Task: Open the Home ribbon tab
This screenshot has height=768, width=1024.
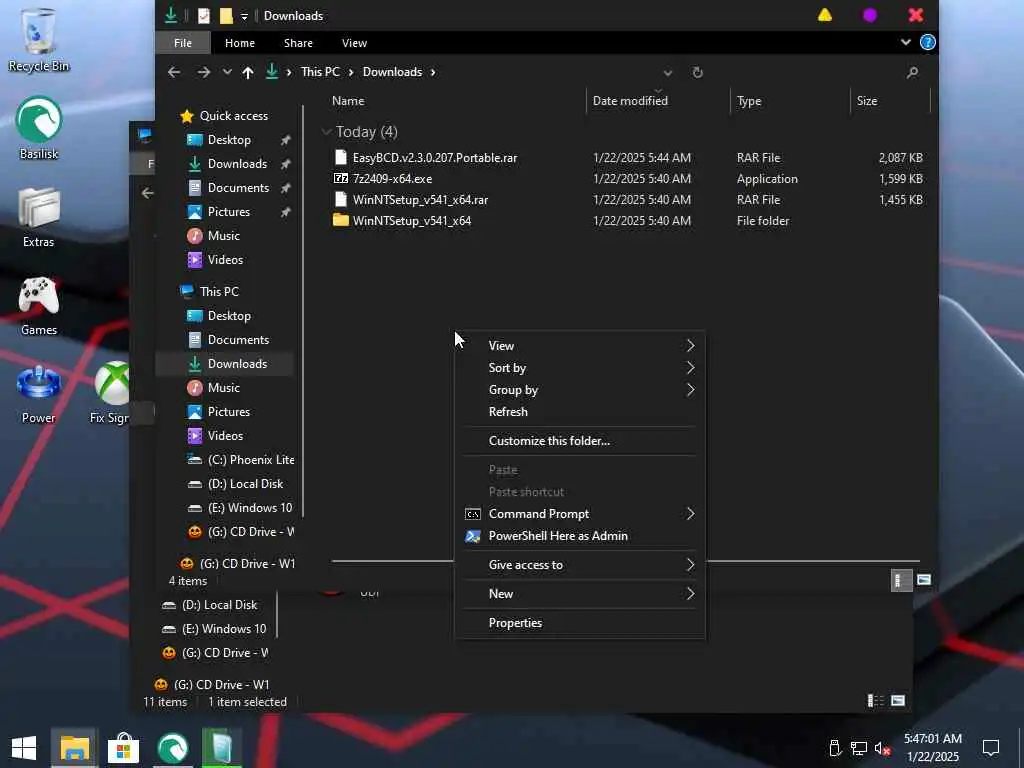Action: (240, 42)
